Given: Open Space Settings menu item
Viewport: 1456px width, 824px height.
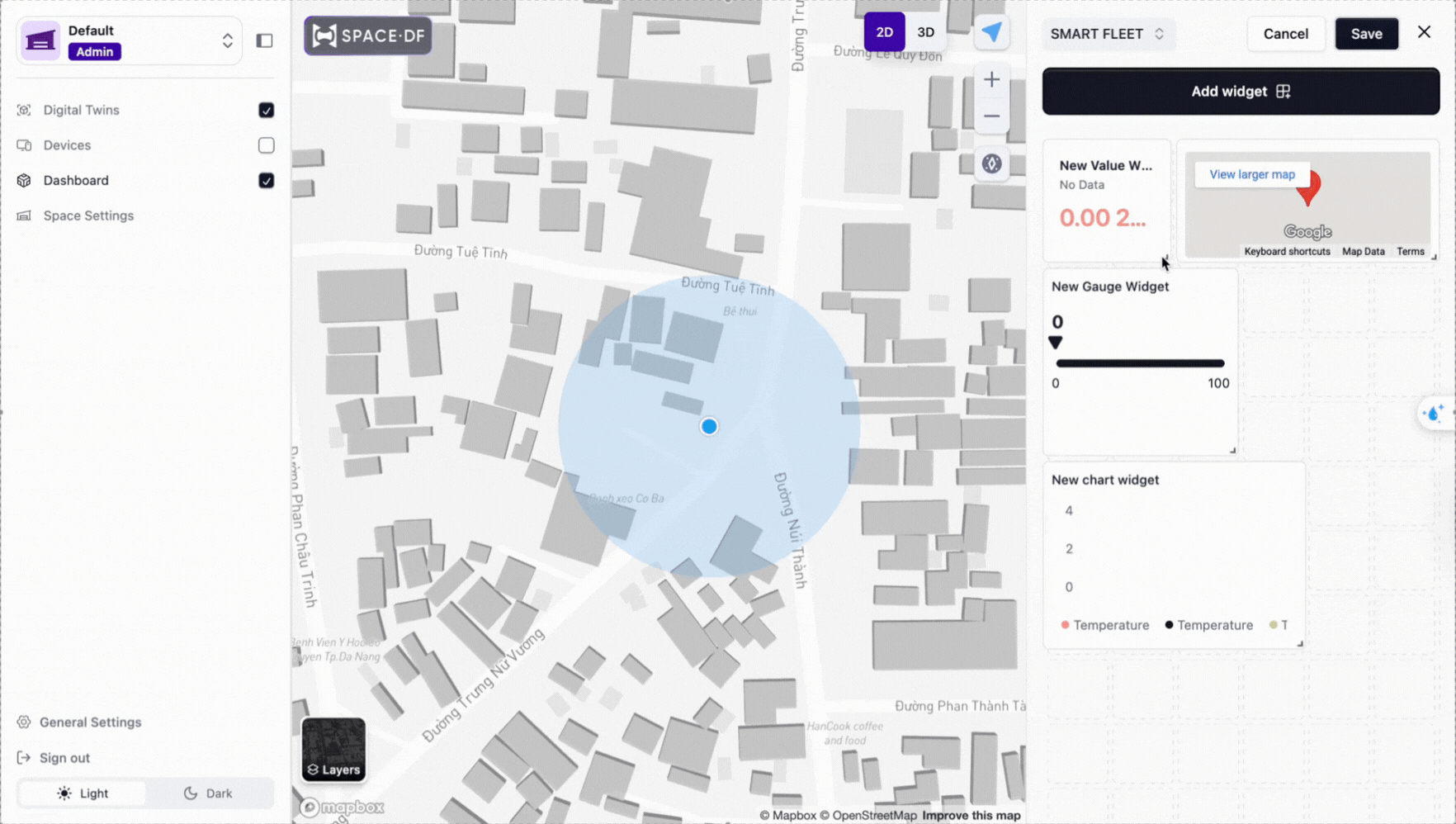Looking at the screenshot, I should 88,215.
